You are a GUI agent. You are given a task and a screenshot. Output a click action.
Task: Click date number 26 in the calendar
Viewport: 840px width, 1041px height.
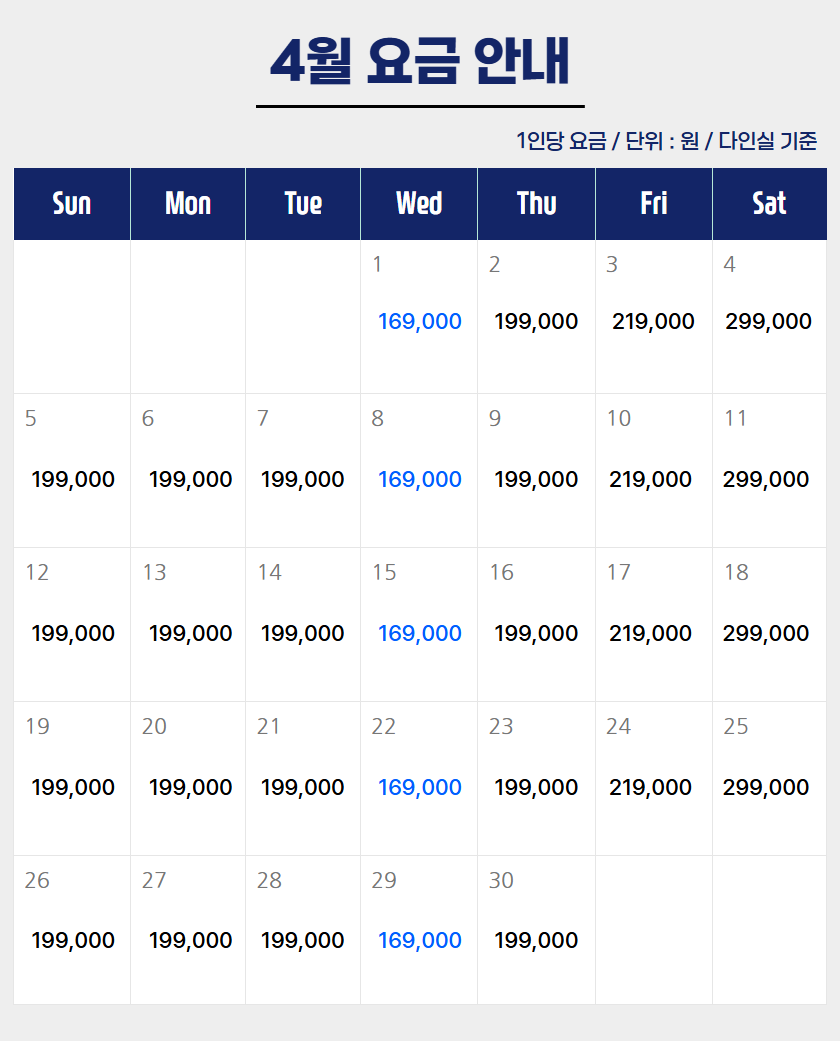[x=37, y=881]
